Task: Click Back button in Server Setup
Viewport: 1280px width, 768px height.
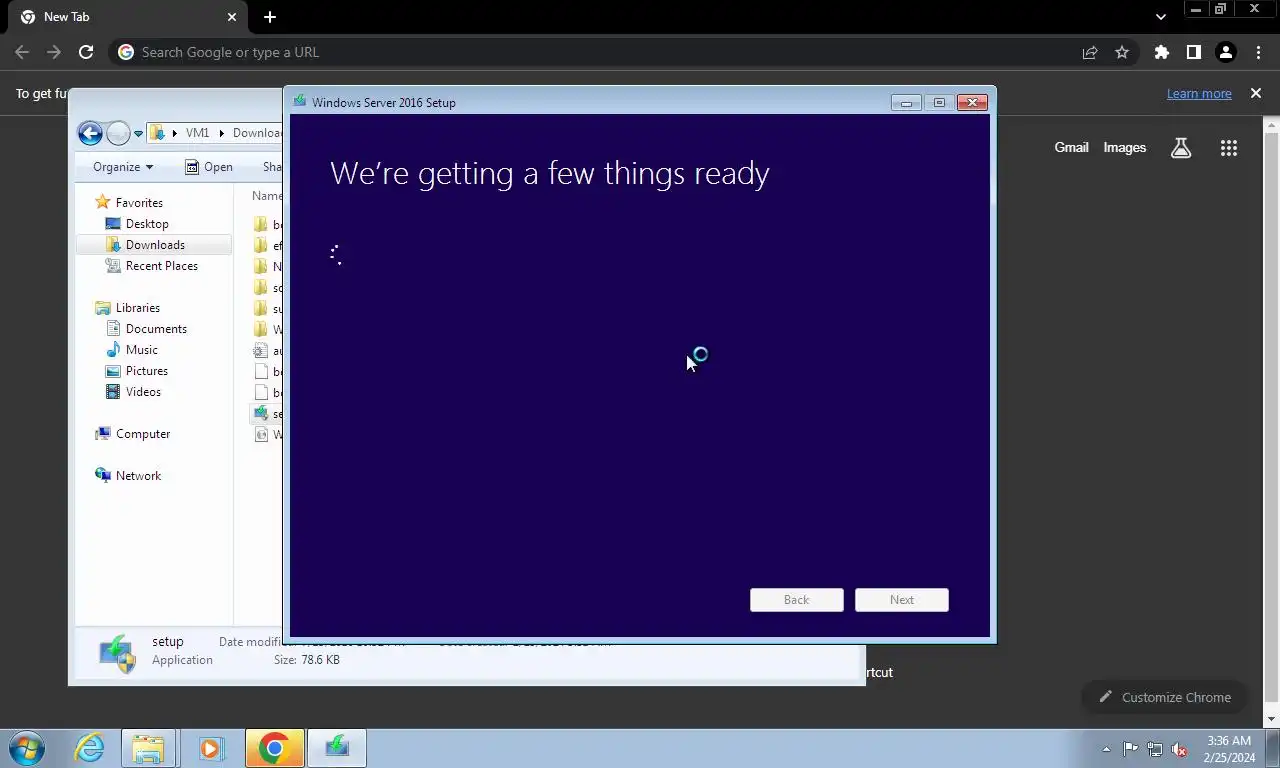Action: click(796, 600)
